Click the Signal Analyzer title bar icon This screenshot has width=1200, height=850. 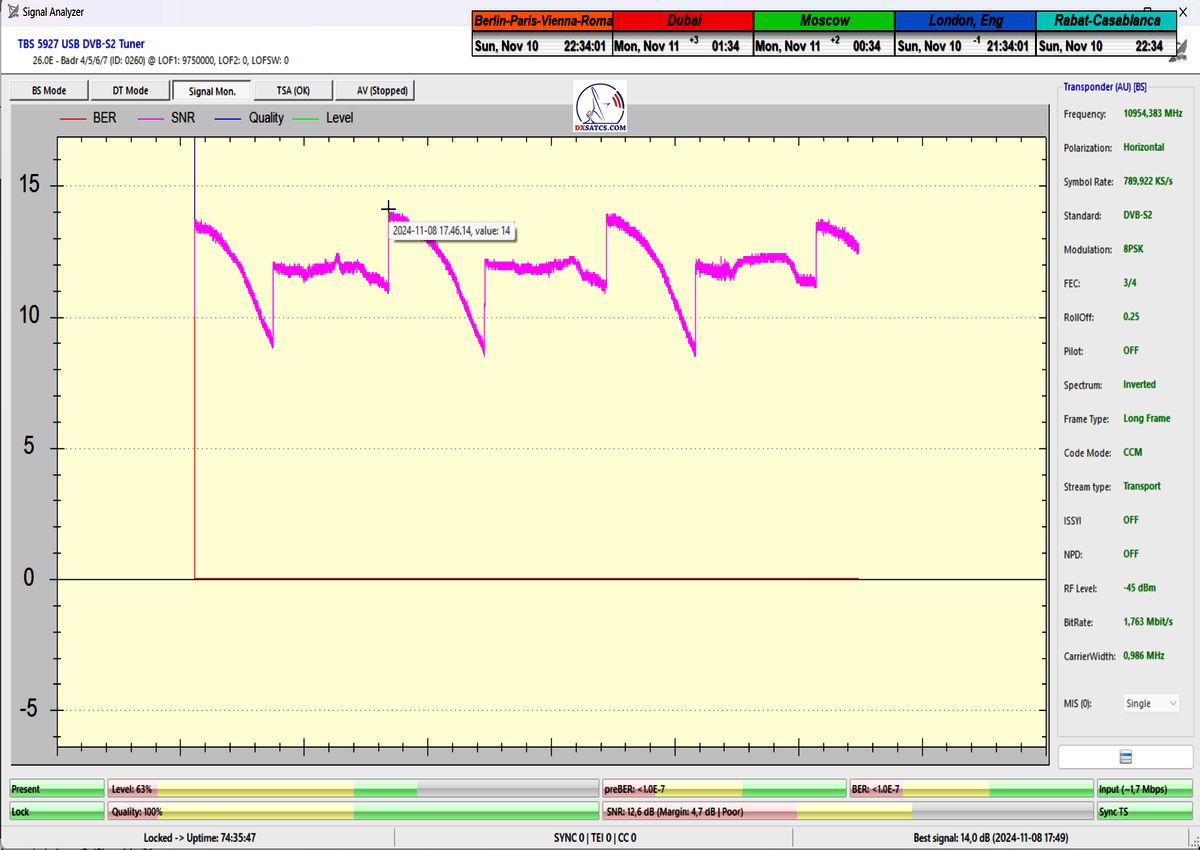11,12
